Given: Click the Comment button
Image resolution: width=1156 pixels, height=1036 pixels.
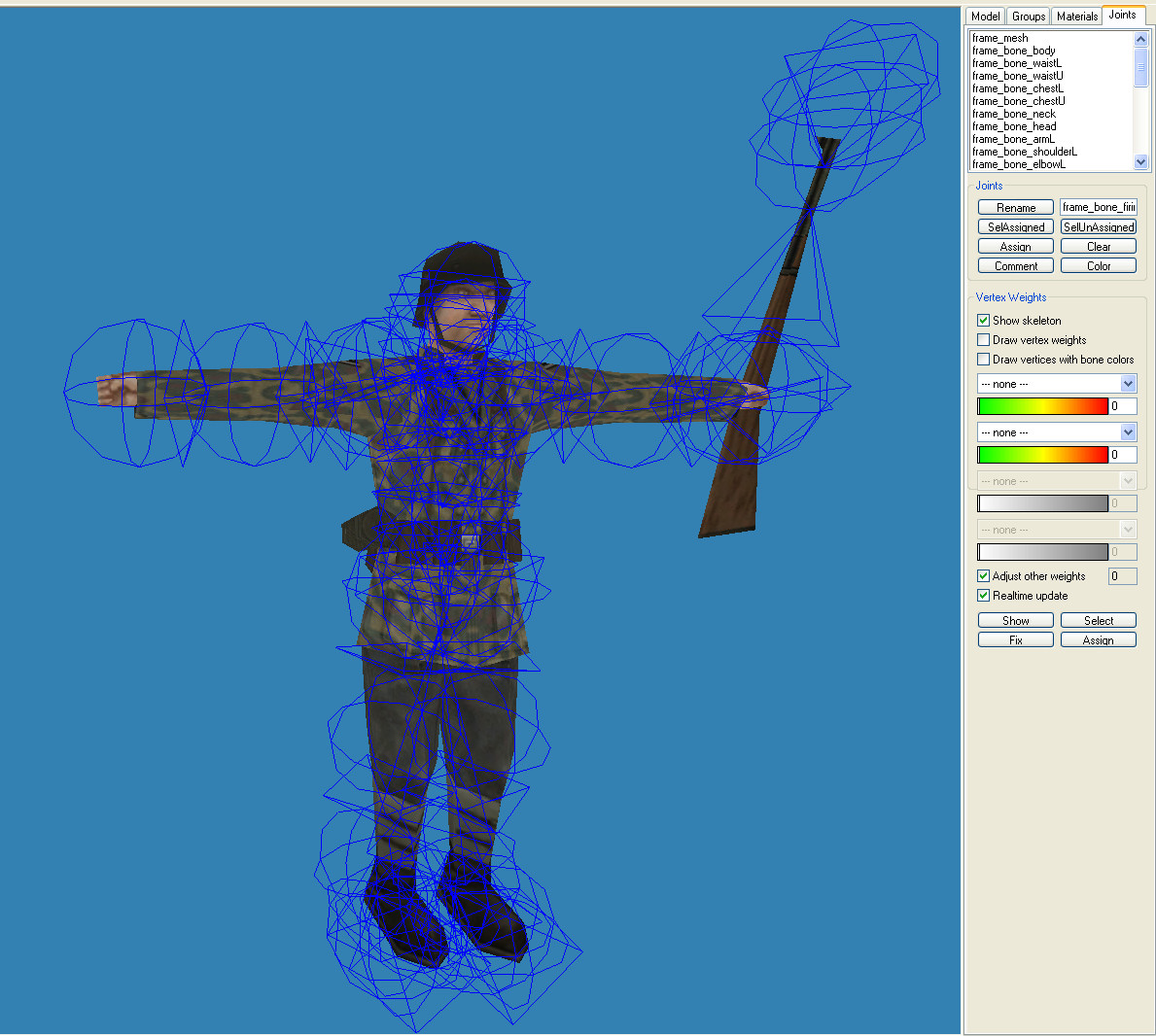Looking at the screenshot, I should tap(1015, 265).
